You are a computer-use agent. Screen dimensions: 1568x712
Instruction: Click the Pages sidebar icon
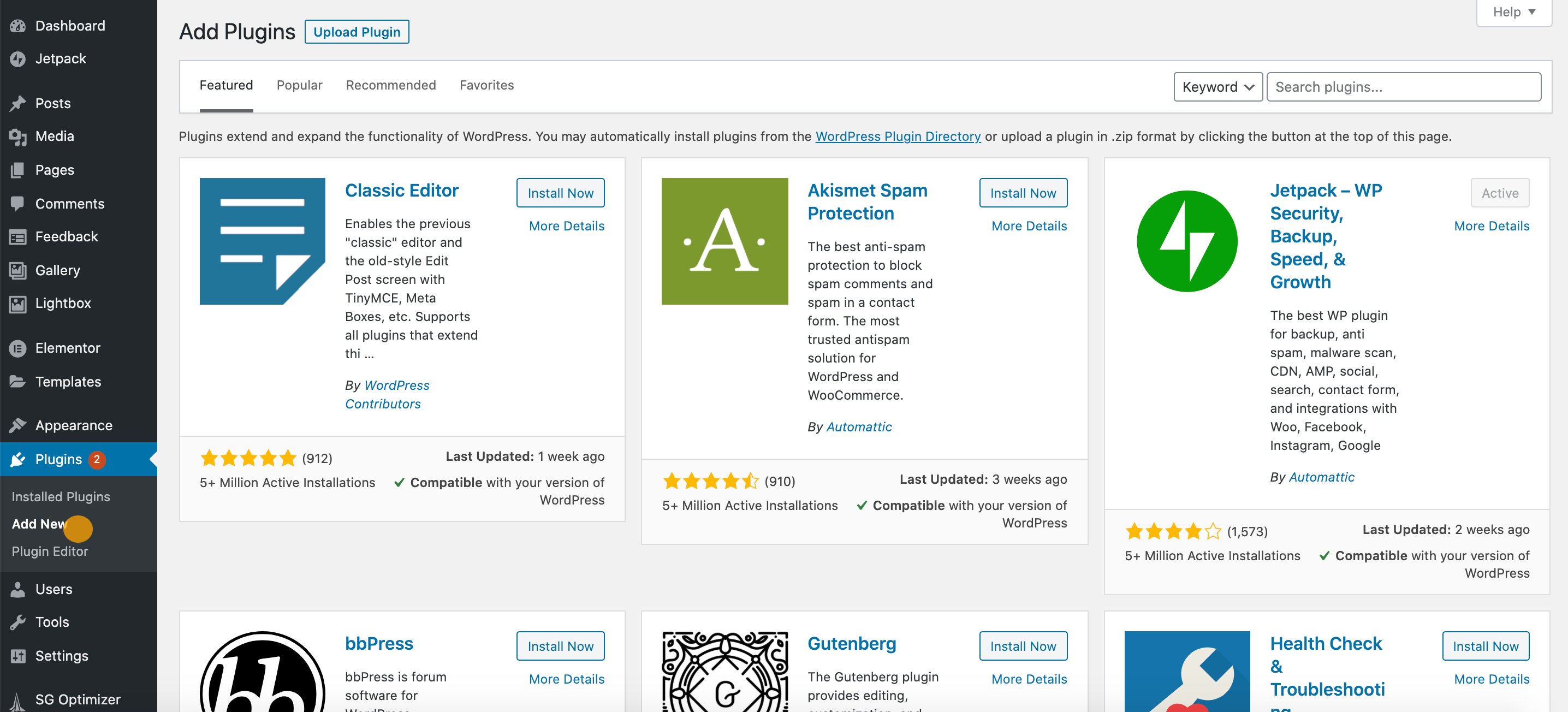click(x=17, y=170)
